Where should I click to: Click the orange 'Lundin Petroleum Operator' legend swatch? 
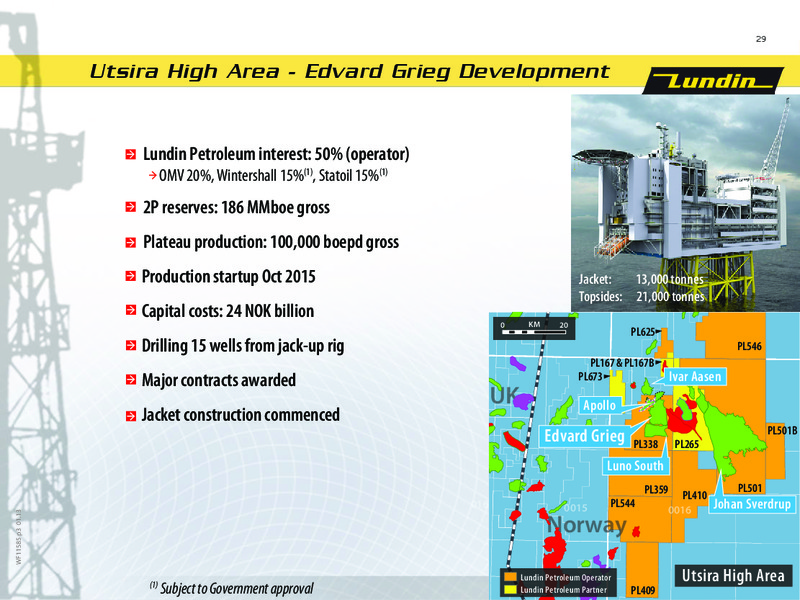510,577
